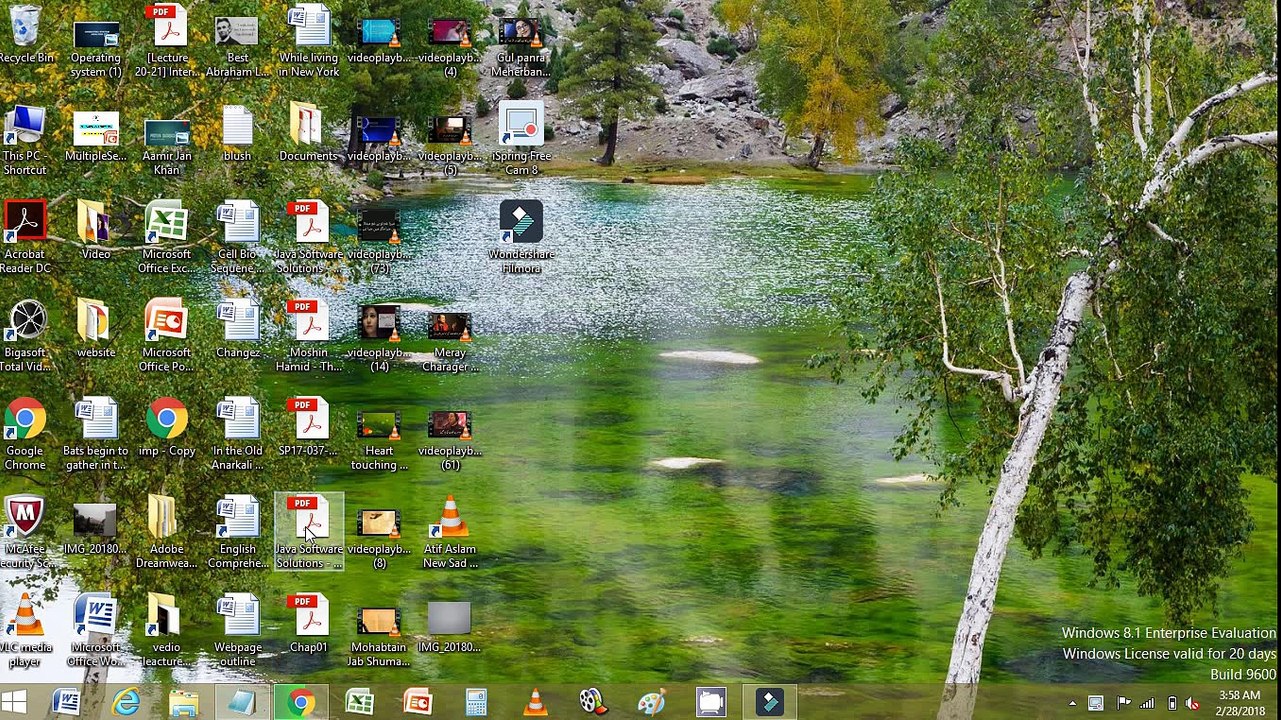Viewport: 1281px width, 720px height.
Task: Launch the VLC media player desktop shortcut
Action: click(x=25, y=631)
